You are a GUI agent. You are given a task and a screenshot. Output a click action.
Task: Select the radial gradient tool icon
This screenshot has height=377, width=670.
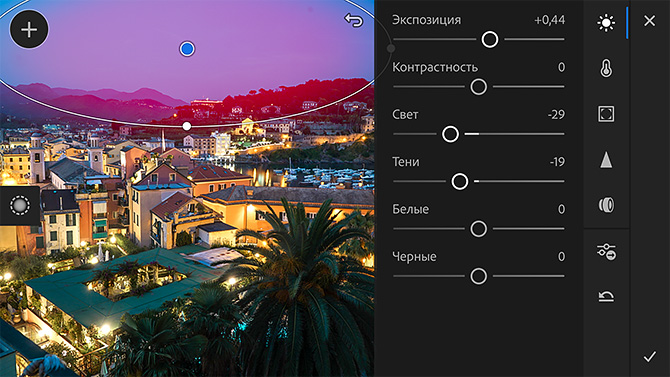20,206
